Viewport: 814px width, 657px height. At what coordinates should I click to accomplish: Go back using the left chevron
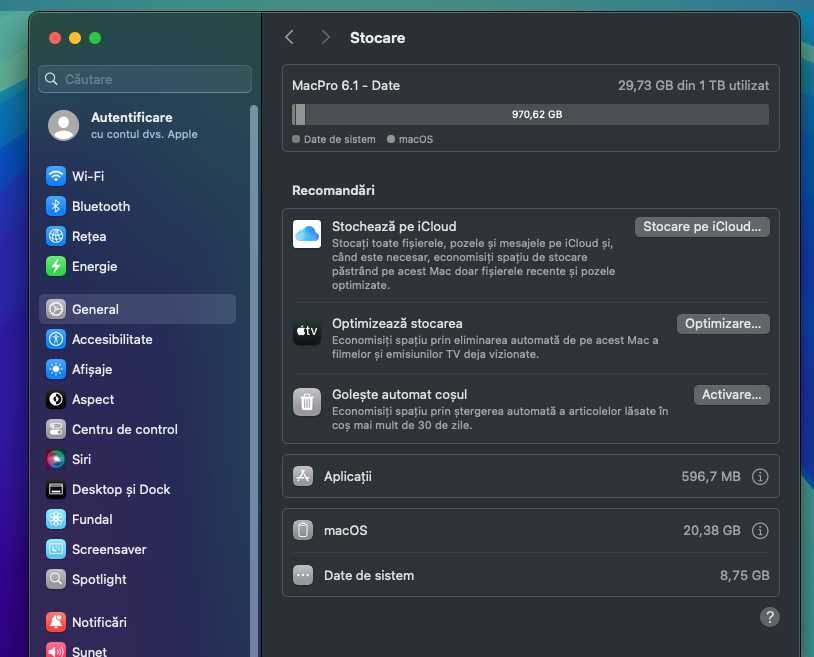click(290, 38)
